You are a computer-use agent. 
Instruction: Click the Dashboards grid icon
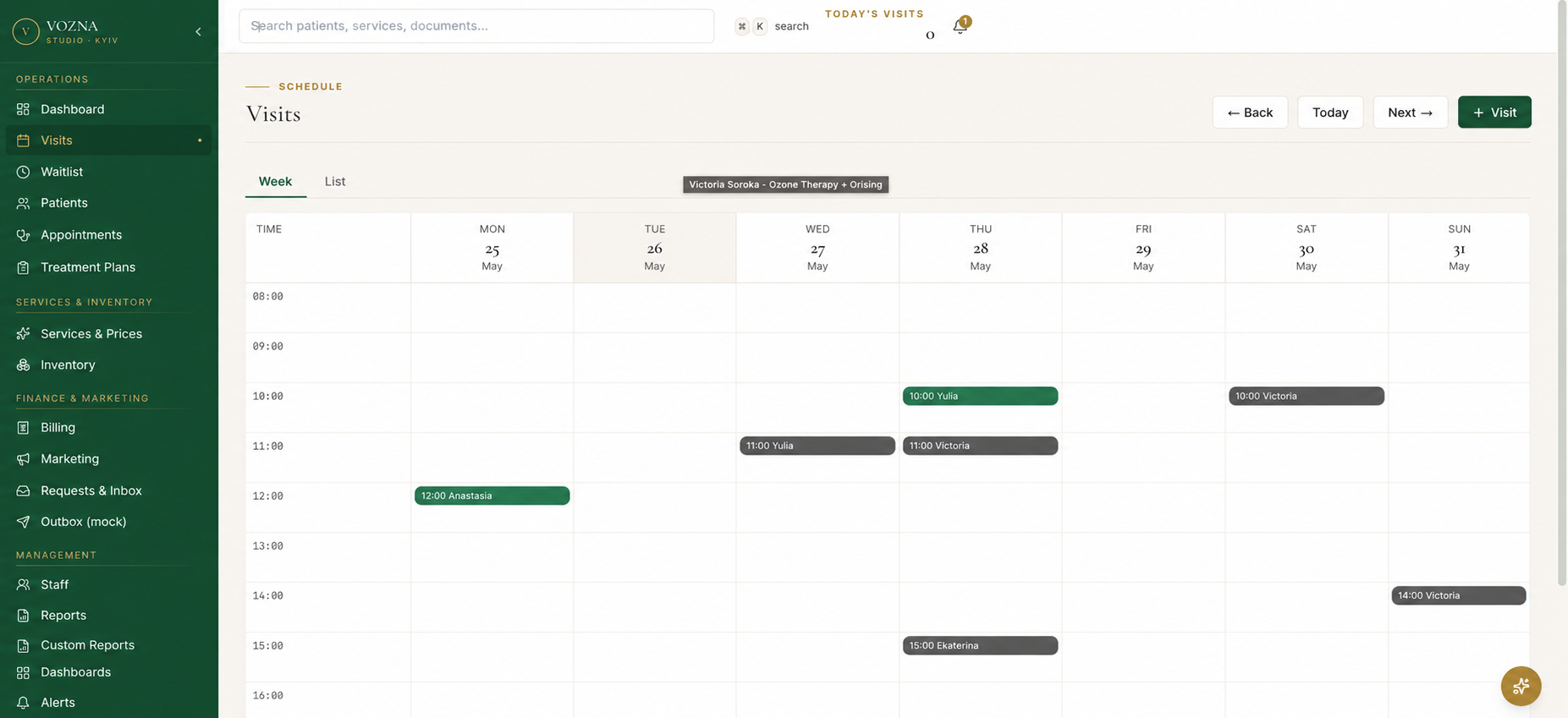[x=23, y=672]
